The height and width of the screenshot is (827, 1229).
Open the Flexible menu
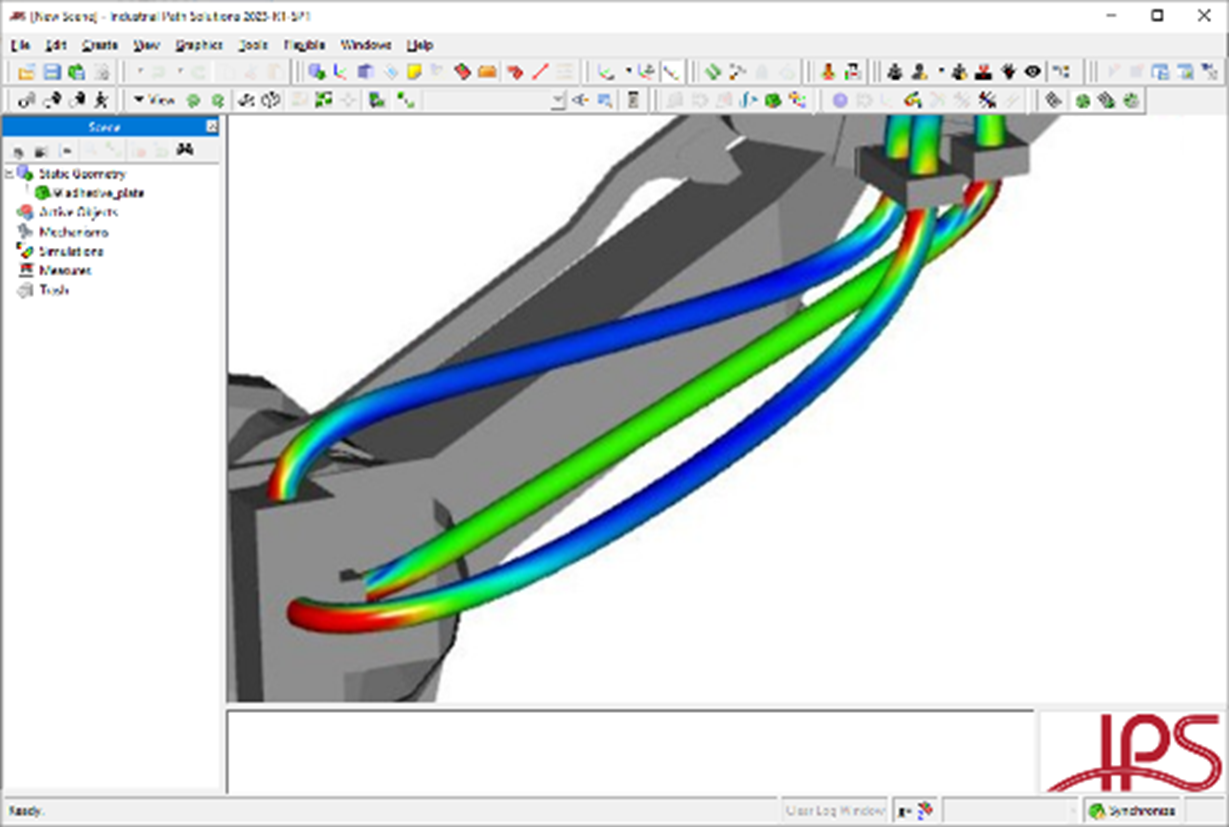[304, 45]
